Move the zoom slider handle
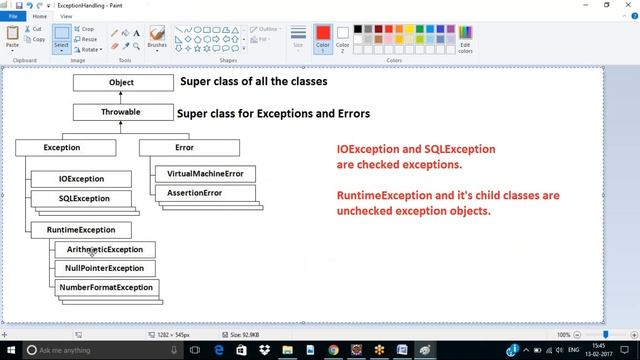640x360 pixels. coord(606,335)
